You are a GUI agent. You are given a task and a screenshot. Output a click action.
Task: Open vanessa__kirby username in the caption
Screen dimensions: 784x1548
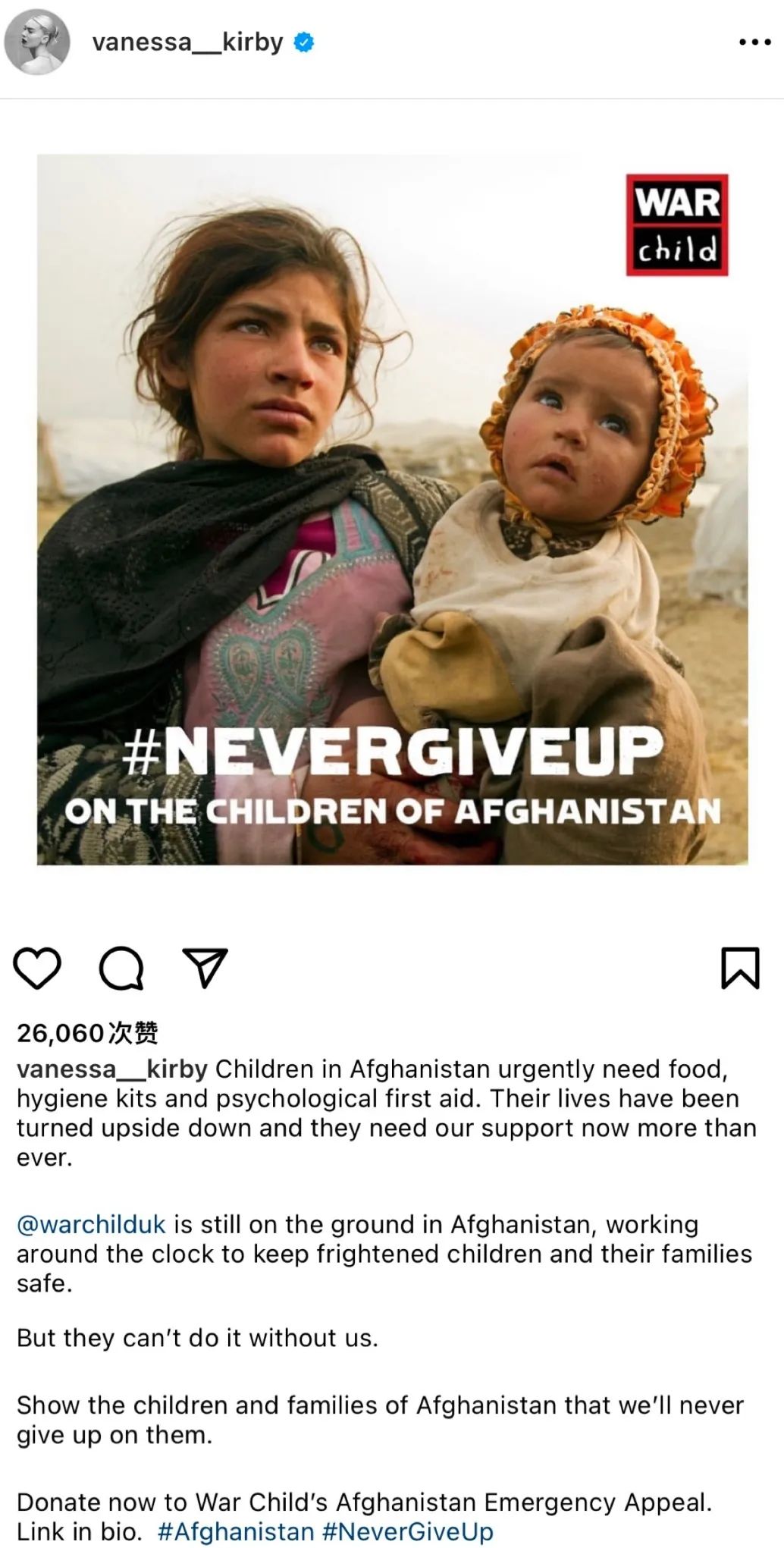pyautogui.click(x=112, y=1069)
